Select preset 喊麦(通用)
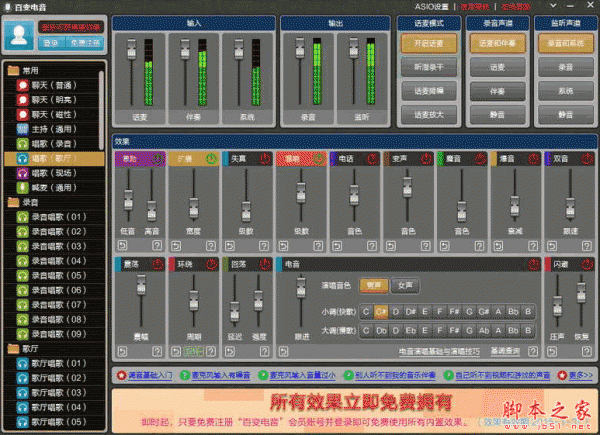Screen dimensions: 600x435 point(54,187)
